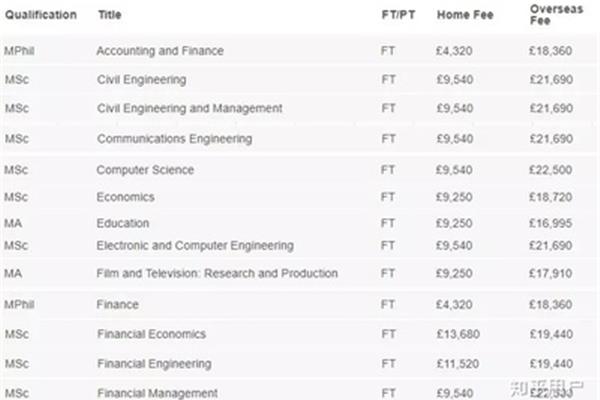Select the Financial Management title
The width and height of the screenshot is (600, 400).
(x=157, y=393)
